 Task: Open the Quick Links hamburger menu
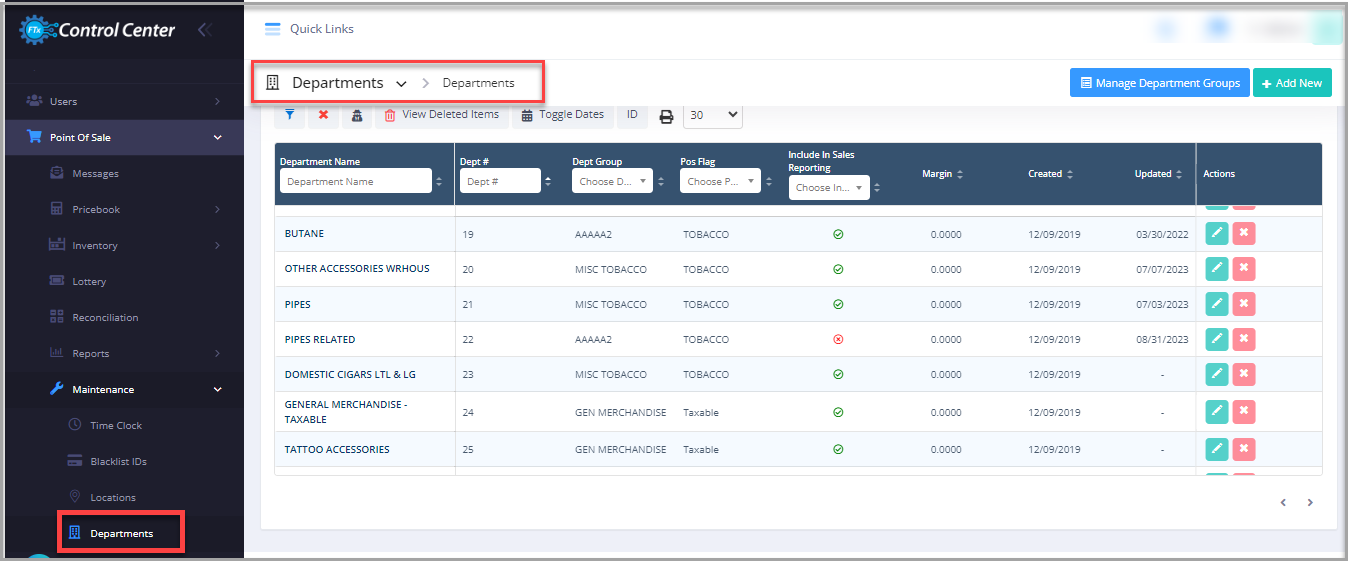272,29
